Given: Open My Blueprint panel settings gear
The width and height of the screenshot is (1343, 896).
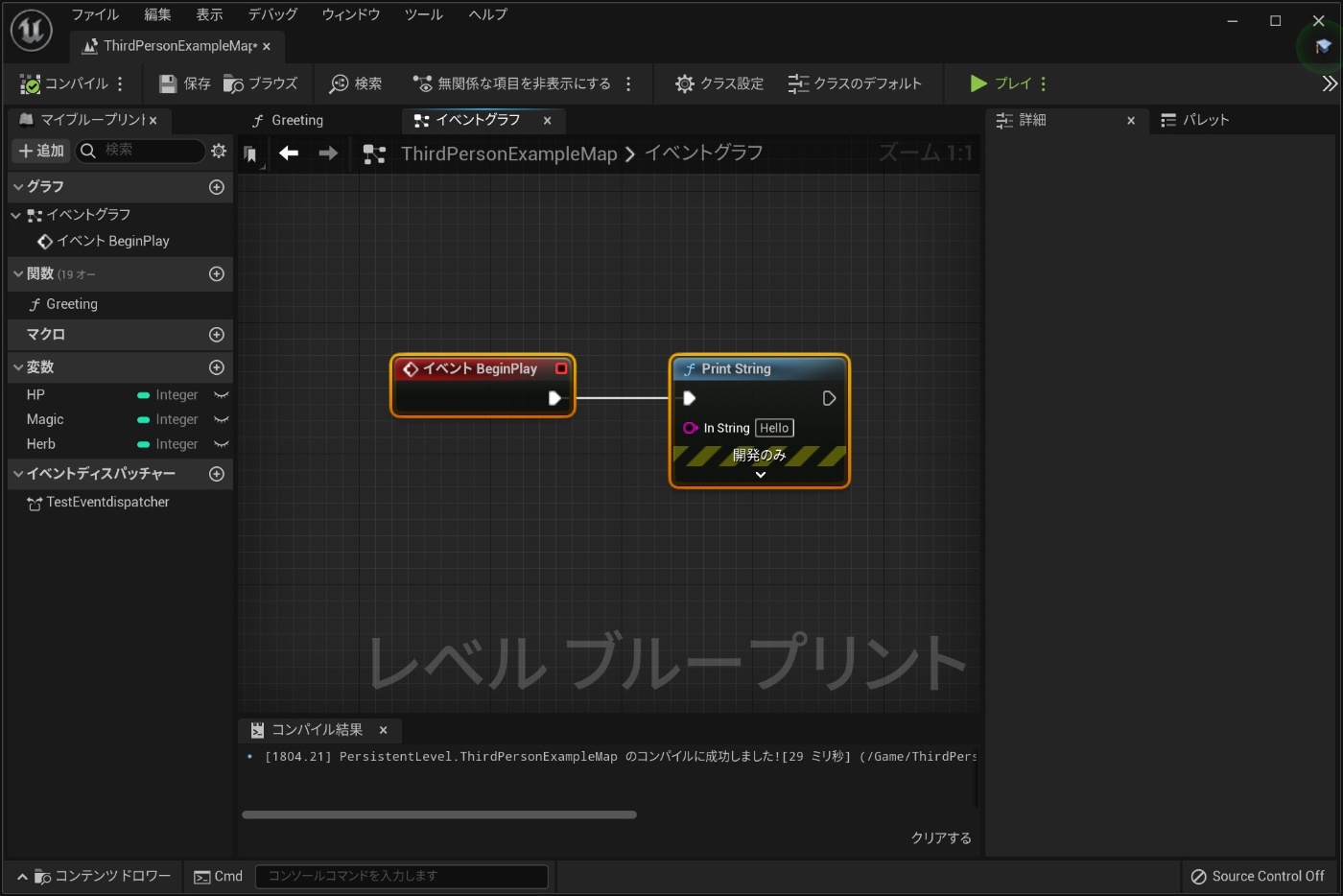Looking at the screenshot, I should click(x=219, y=151).
